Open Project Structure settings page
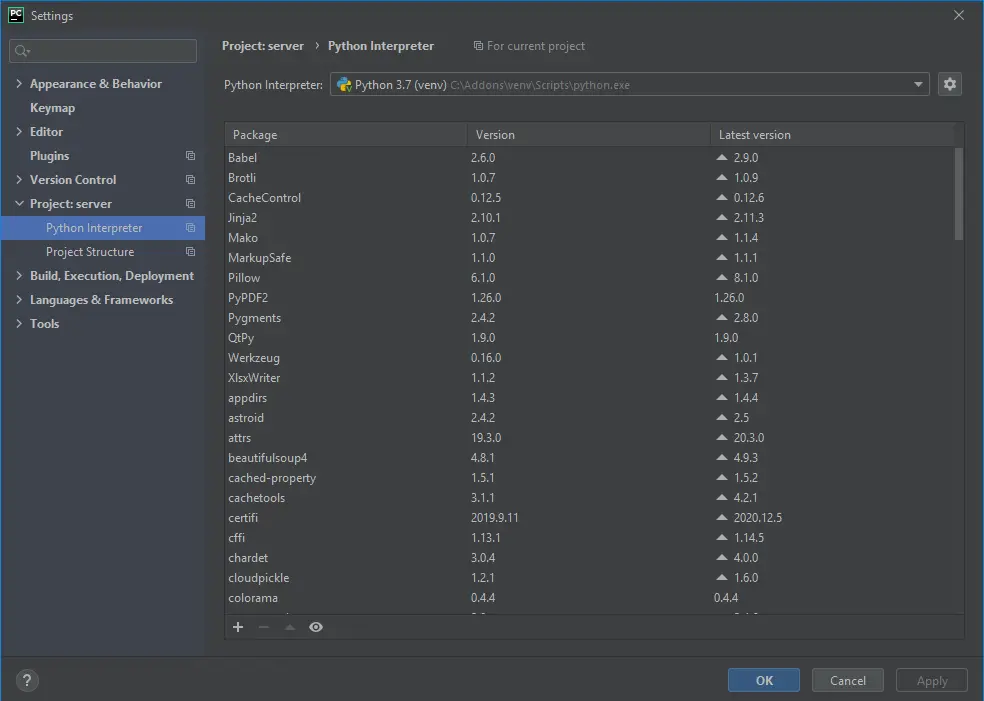 click(90, 252)
